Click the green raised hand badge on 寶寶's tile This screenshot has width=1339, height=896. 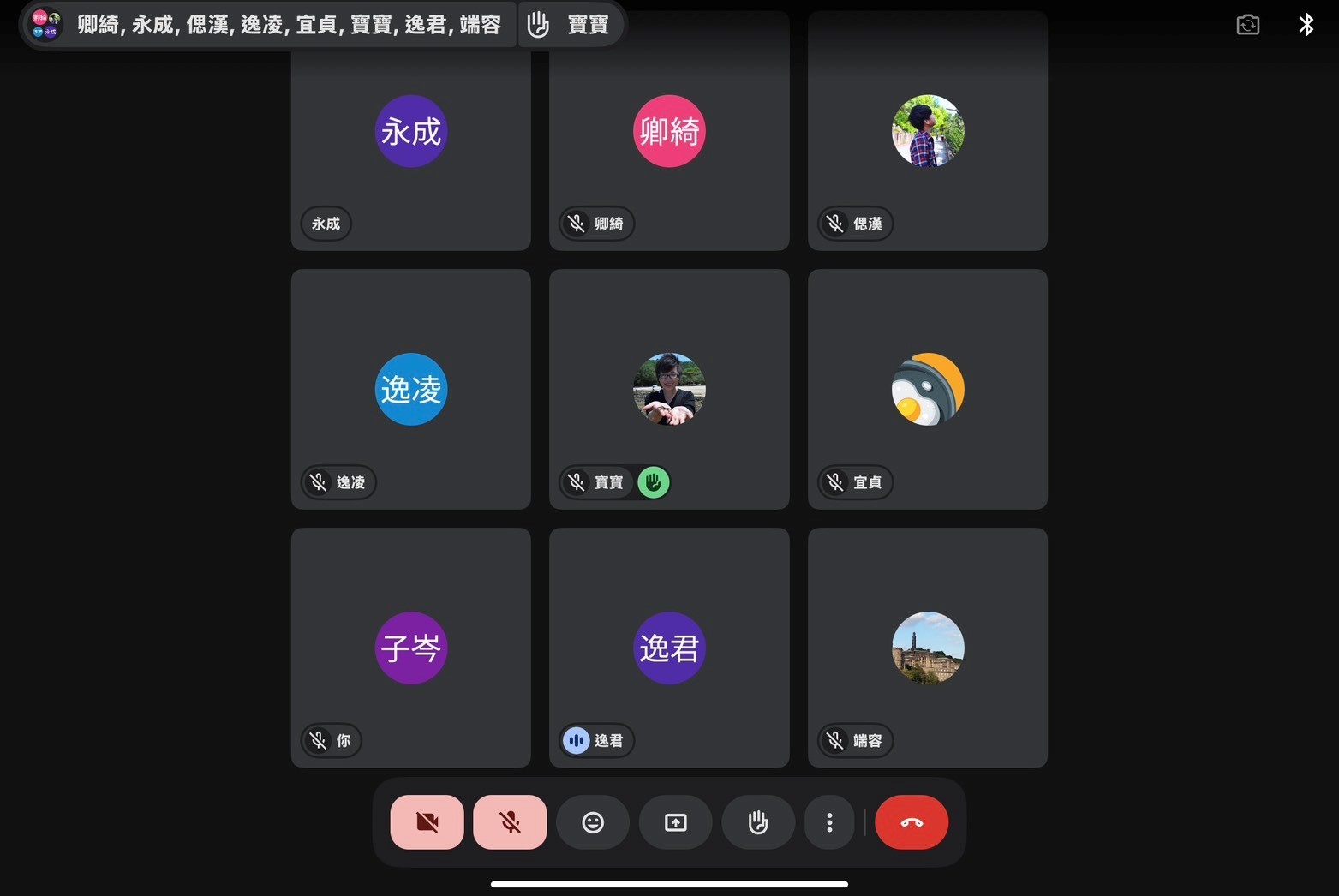click(654, 482)
